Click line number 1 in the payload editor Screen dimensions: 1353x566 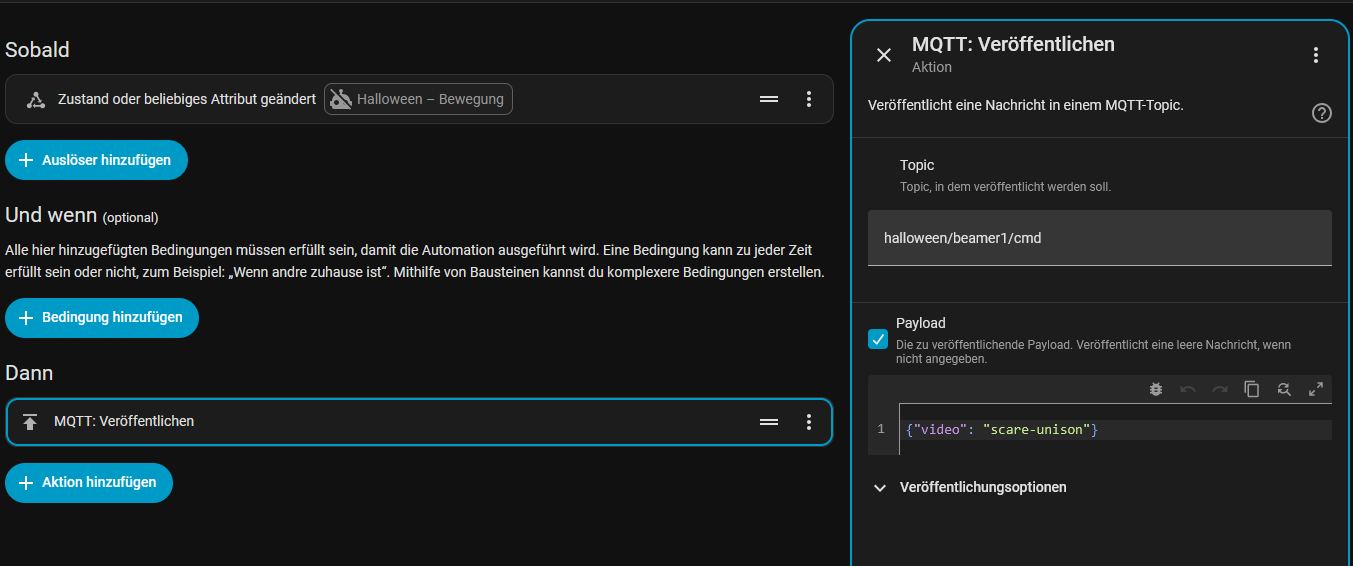click(881, 429)
